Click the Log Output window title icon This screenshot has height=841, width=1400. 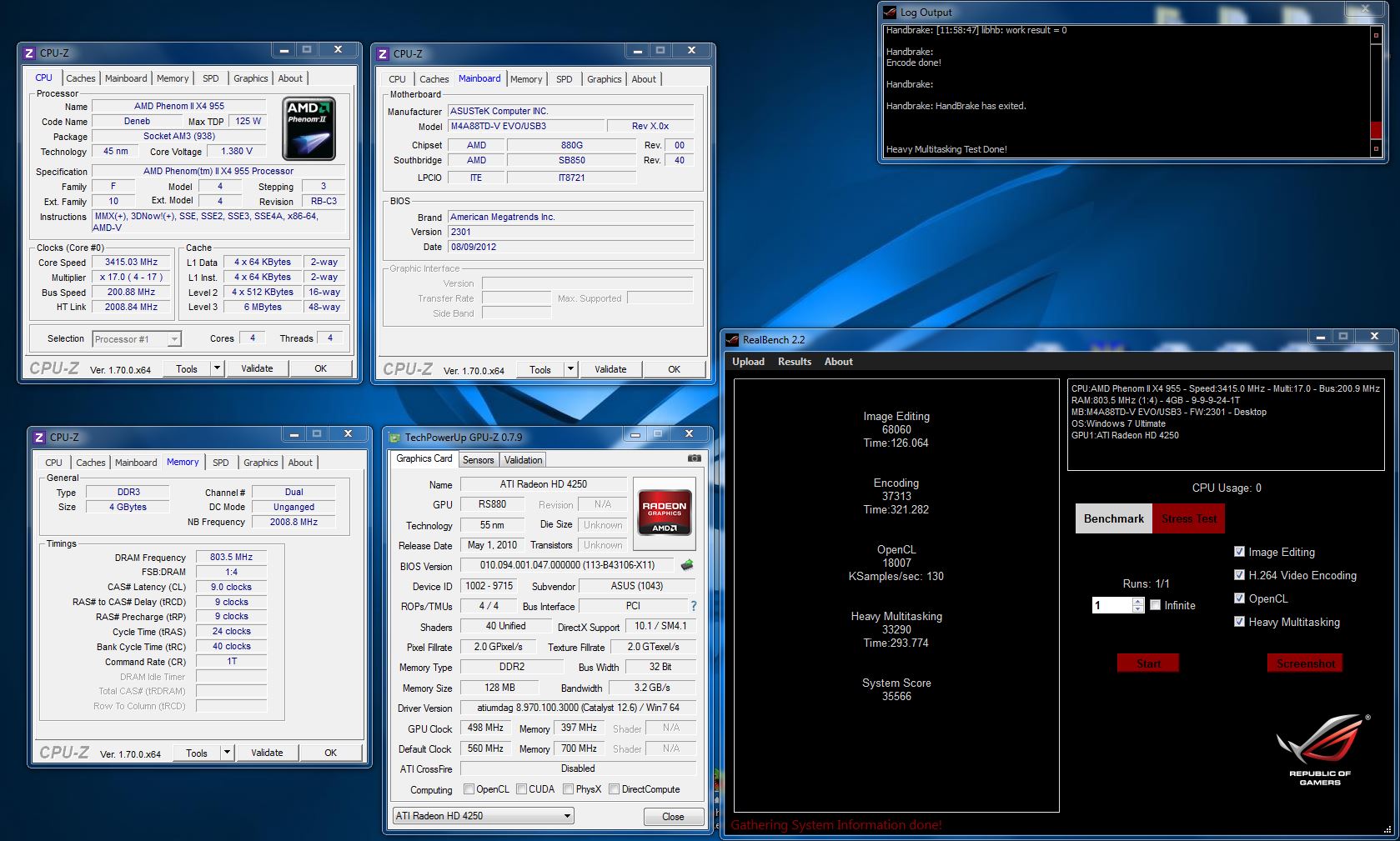[x=890, y=13]
